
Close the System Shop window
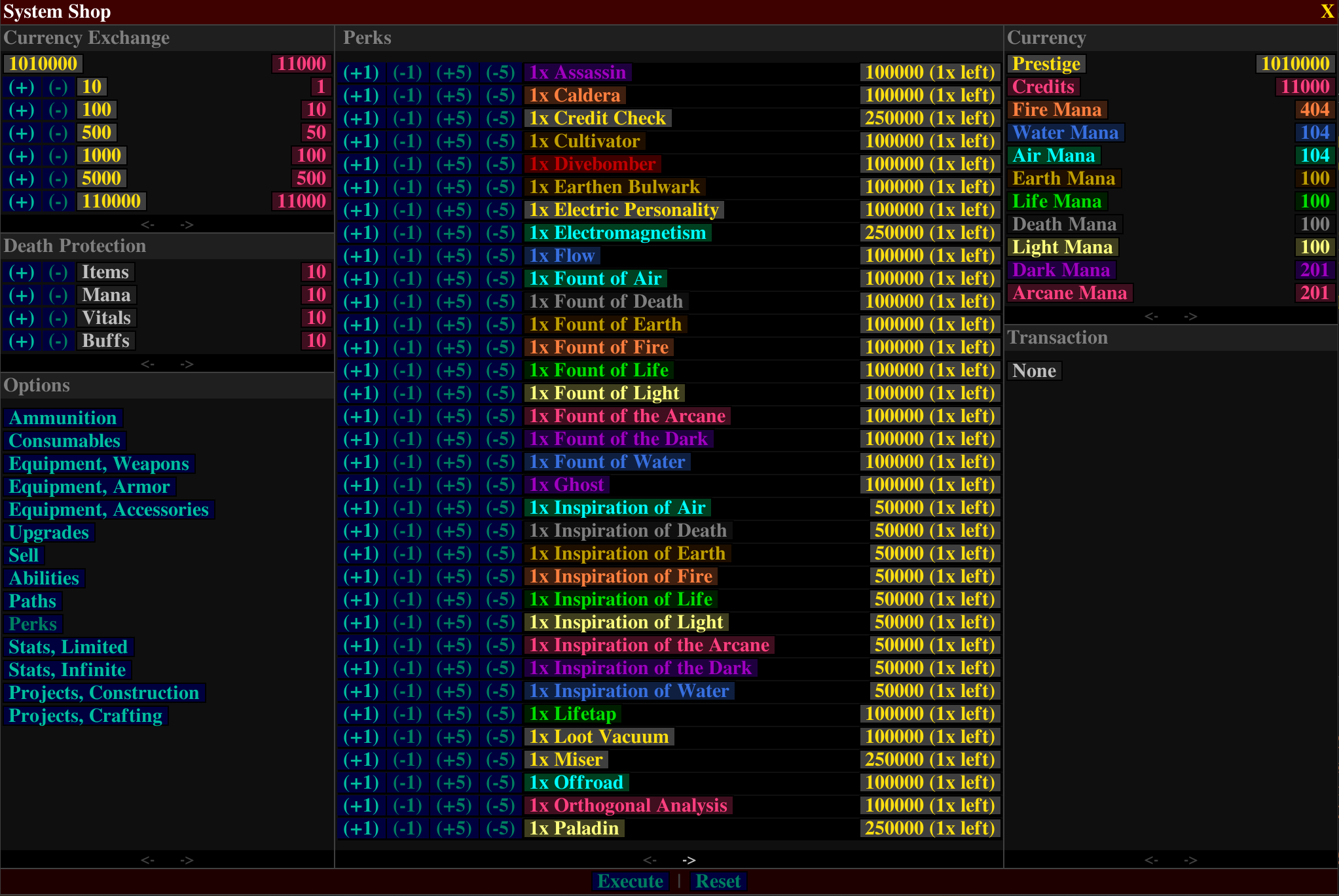pyautogui.click(x=1327, y=12)
